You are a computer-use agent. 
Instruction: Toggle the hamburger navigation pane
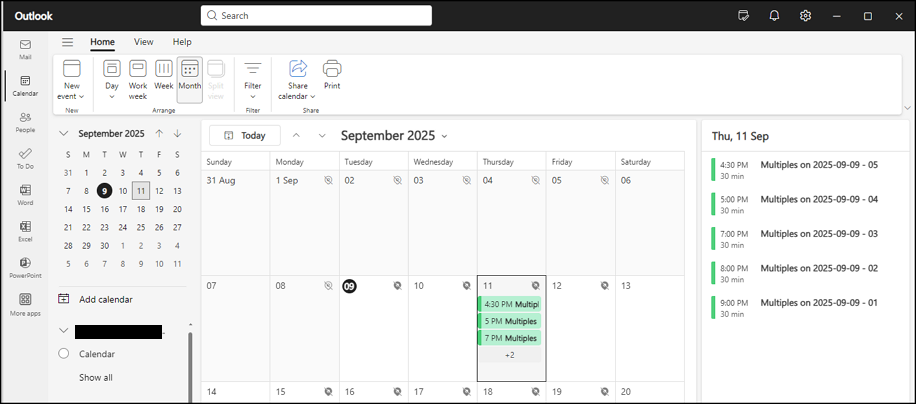coord(68,42)
